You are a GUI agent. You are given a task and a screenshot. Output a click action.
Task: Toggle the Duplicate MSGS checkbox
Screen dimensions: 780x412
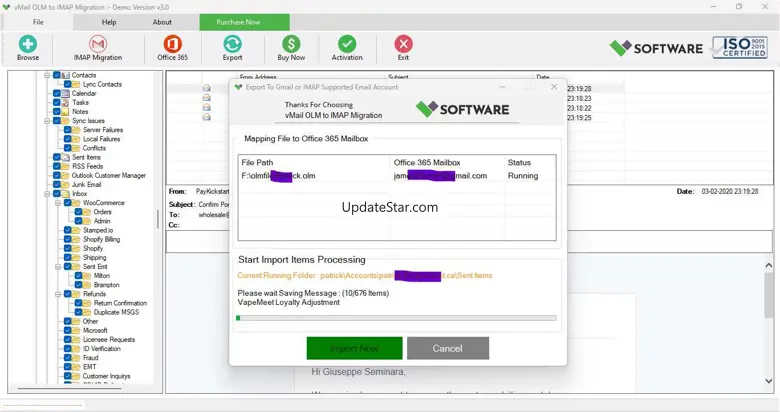79,312
